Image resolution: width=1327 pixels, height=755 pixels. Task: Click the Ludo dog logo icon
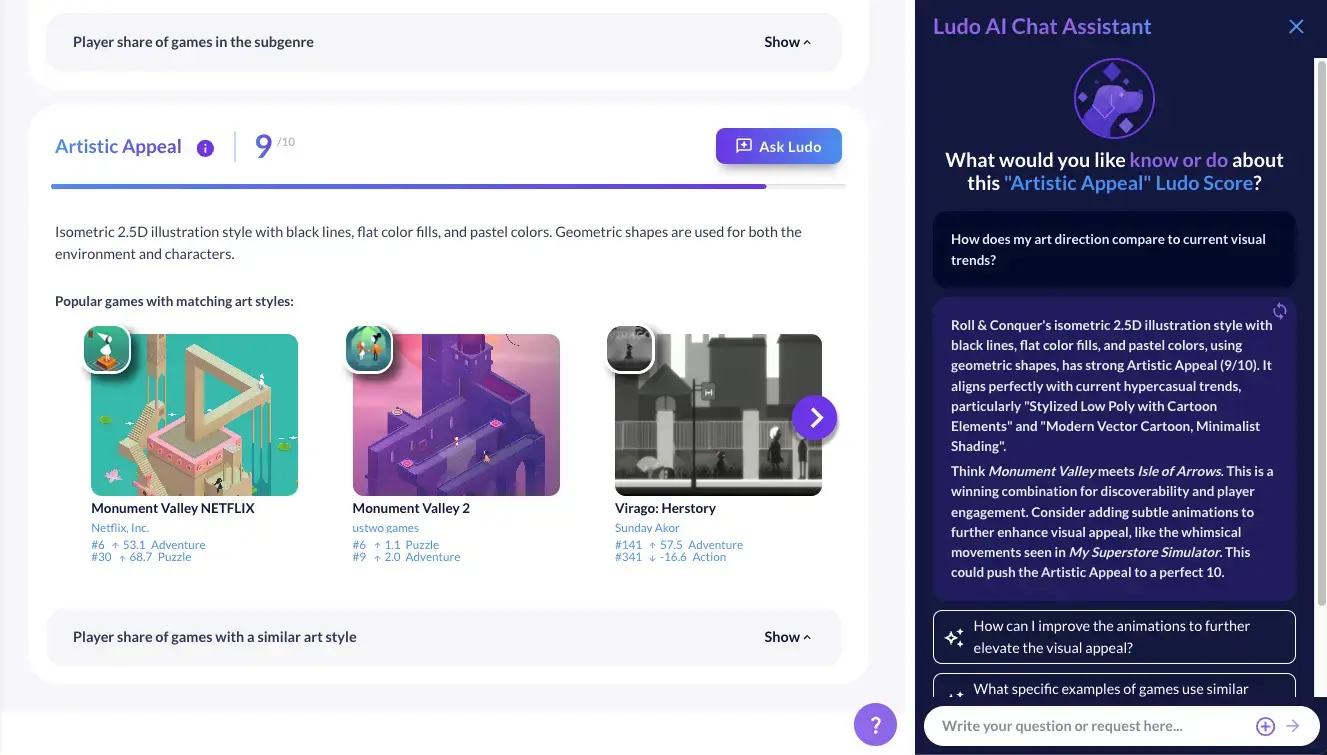tap(1114, 99)
